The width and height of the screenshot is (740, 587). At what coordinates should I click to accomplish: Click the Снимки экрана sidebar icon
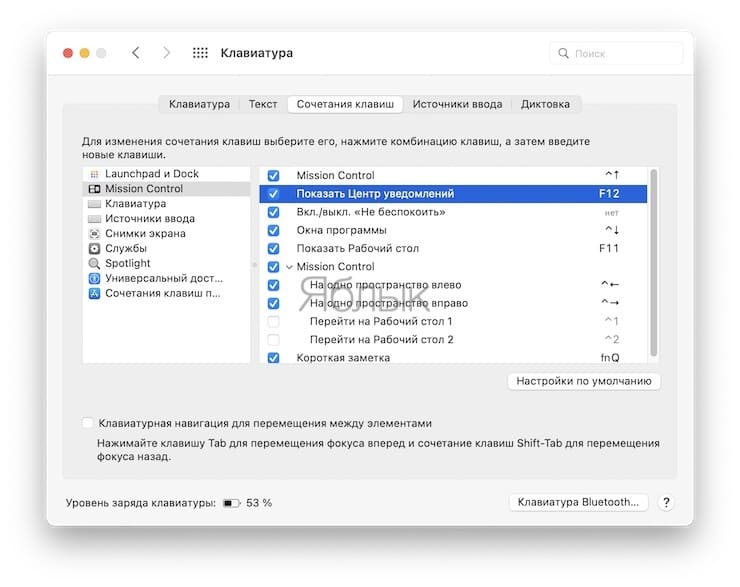coord(94,234)
